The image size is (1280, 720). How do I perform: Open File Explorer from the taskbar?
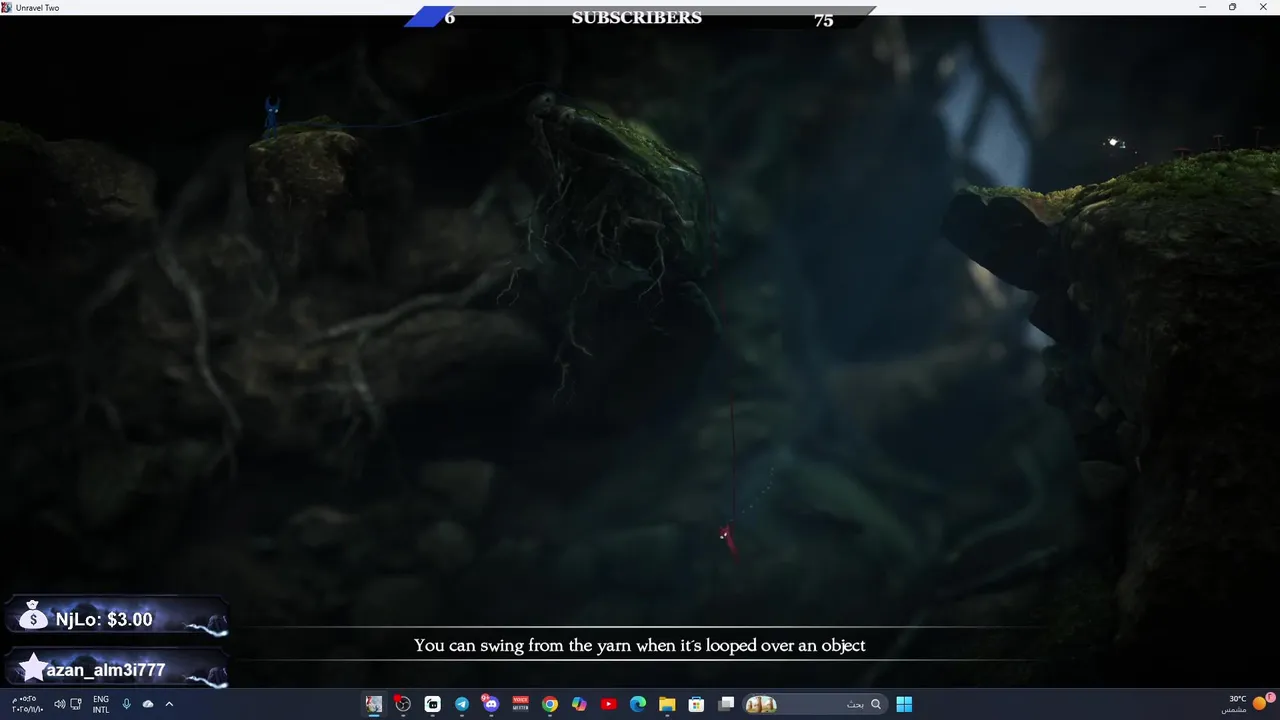pyautogui.click(x=667, y=704)
